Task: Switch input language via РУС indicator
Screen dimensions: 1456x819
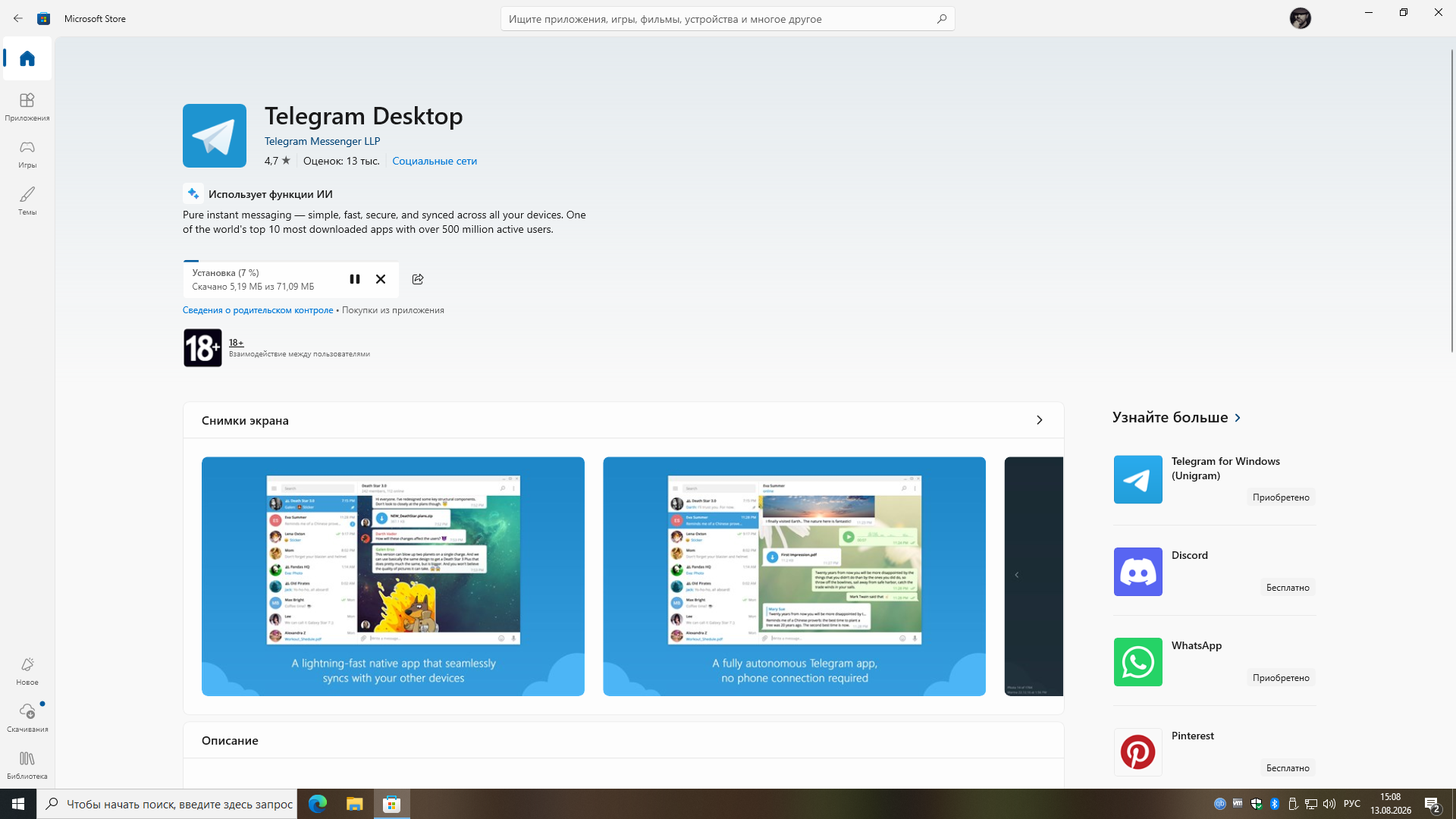Action: 1352,804
